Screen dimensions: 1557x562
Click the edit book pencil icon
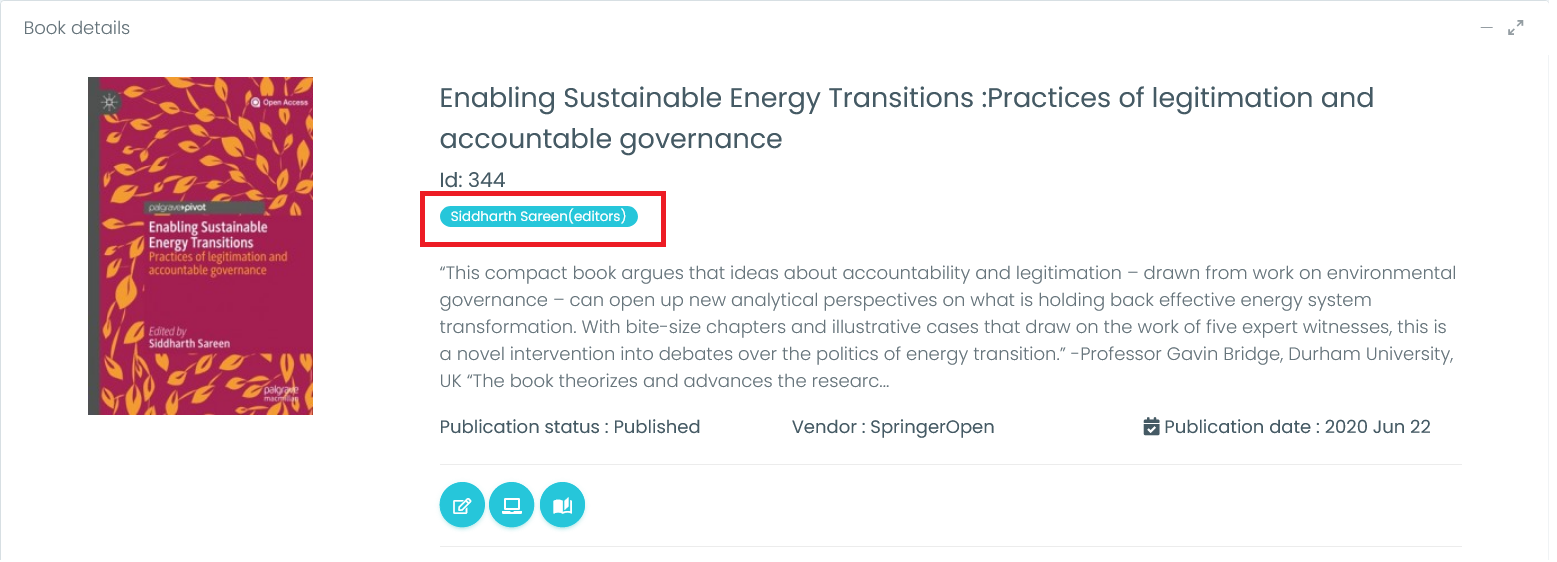pos(462,505)
